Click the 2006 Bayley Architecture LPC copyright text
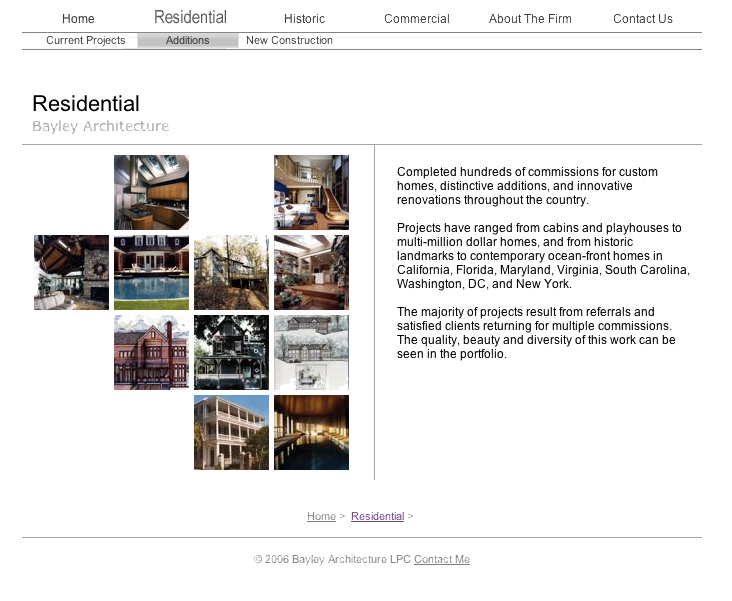732x601 pixels. click(332, 559)
